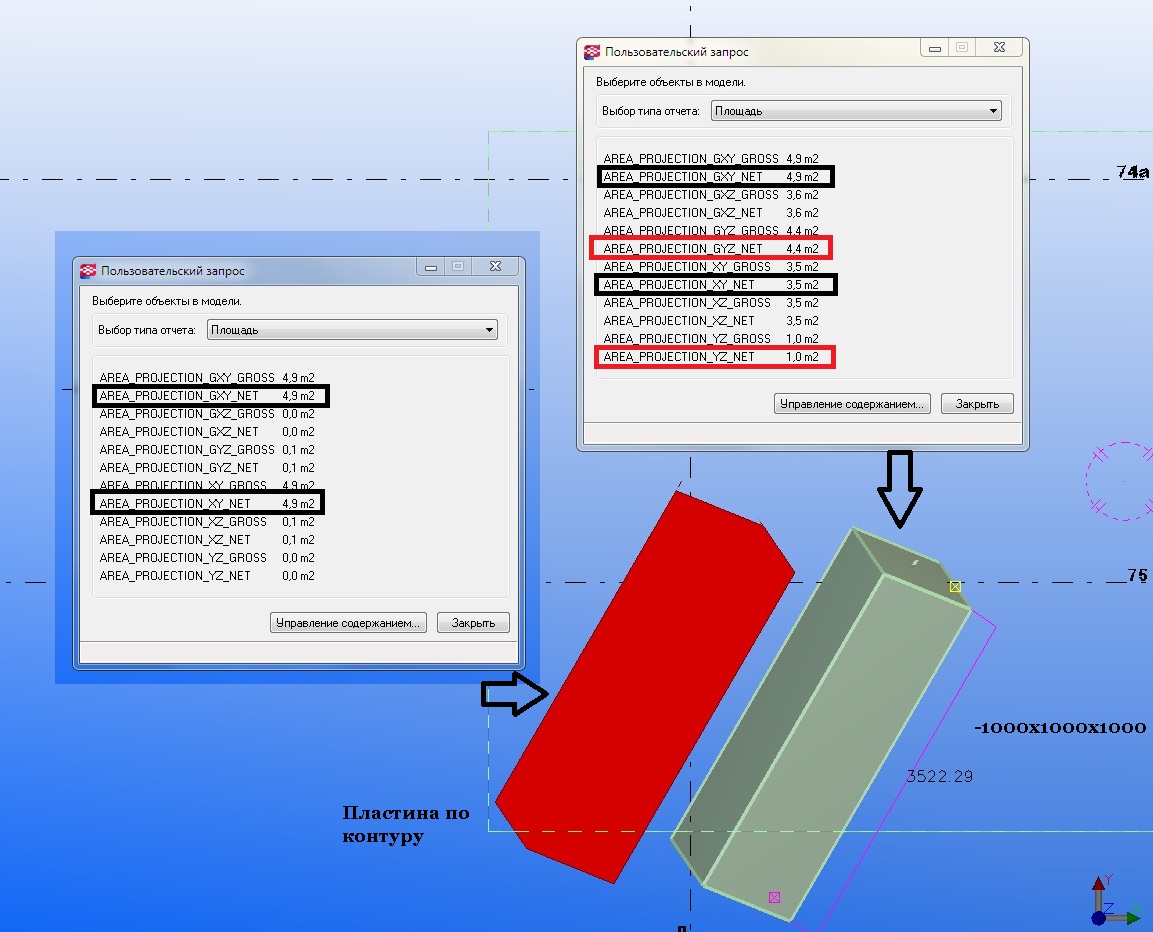Select the AREA_PROJECTION_YZ_NET 1,0 m2 row

pyautogui.click(x=712, y=357)
